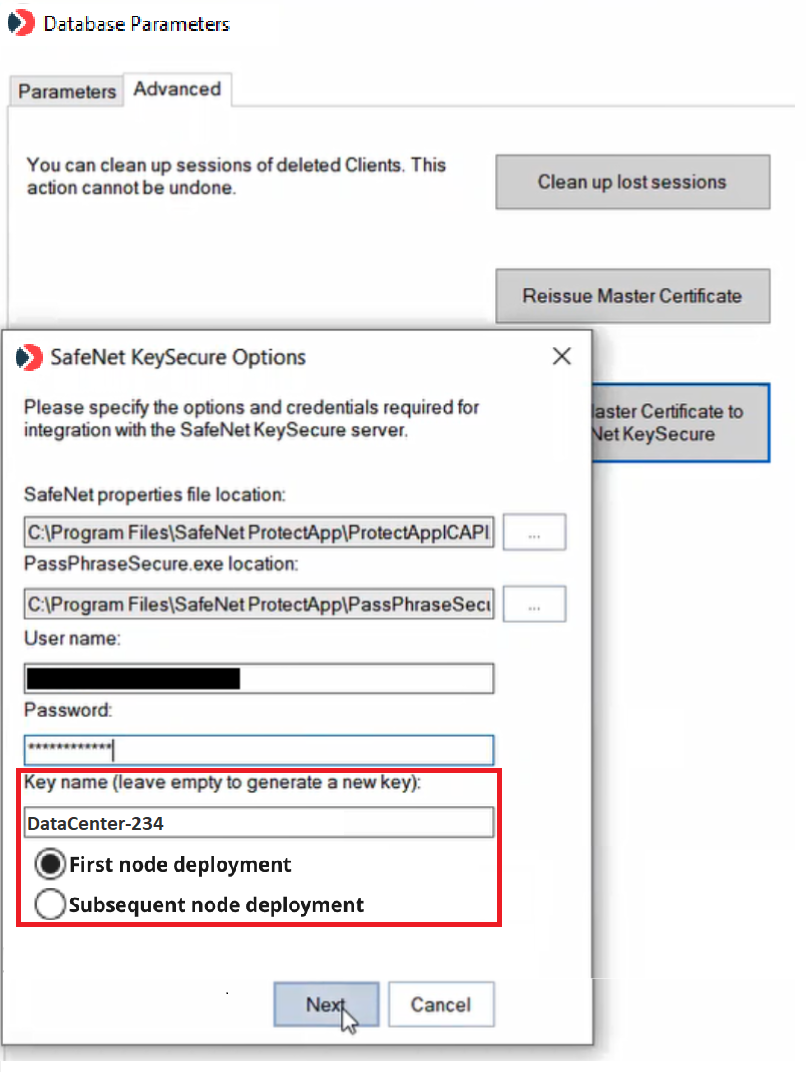Click the Next button
The image size is (806, 1072).
tap(326, 1004)
